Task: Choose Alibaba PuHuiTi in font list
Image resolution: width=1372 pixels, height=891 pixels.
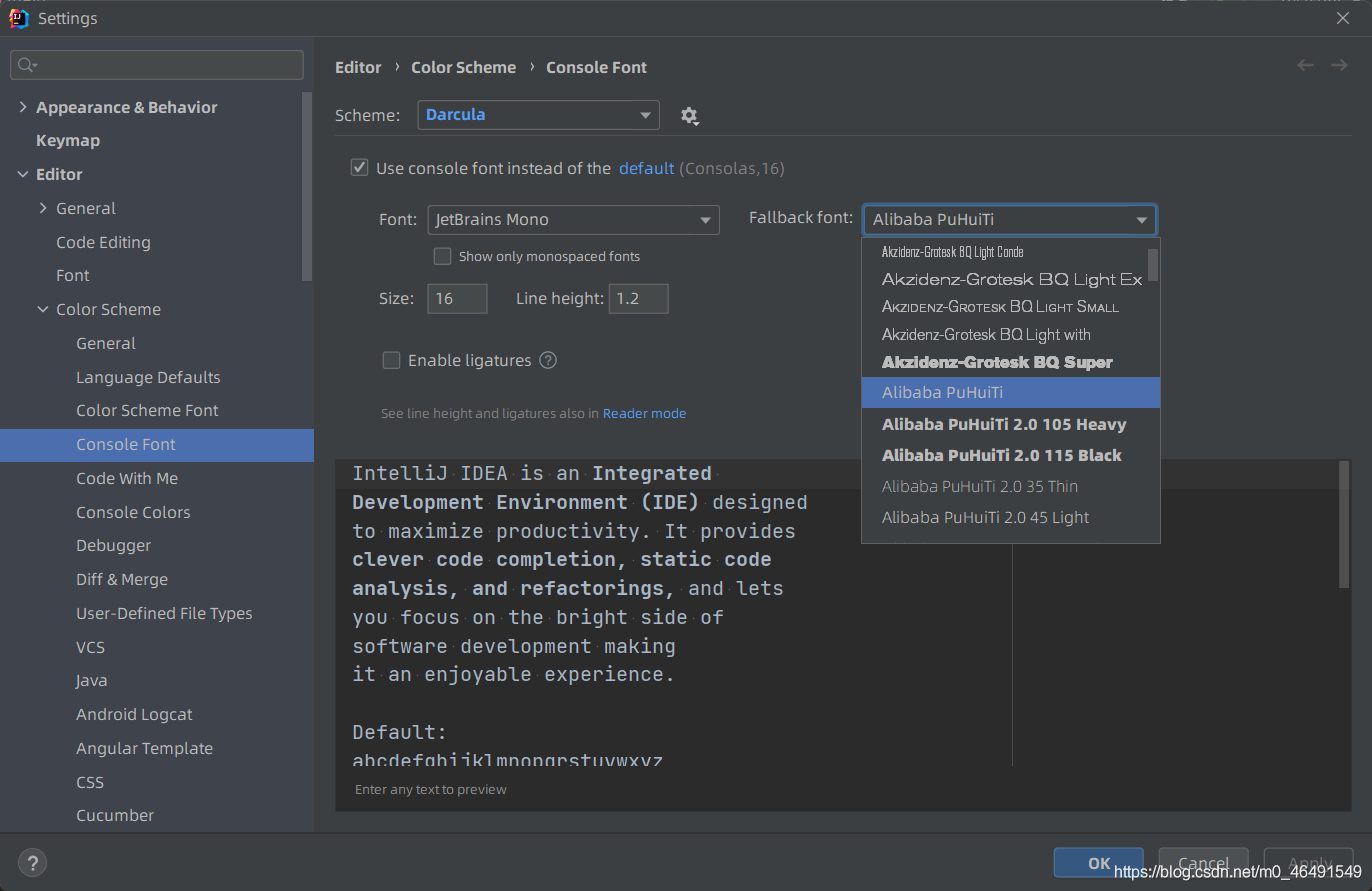Action: coord(1010,392)
